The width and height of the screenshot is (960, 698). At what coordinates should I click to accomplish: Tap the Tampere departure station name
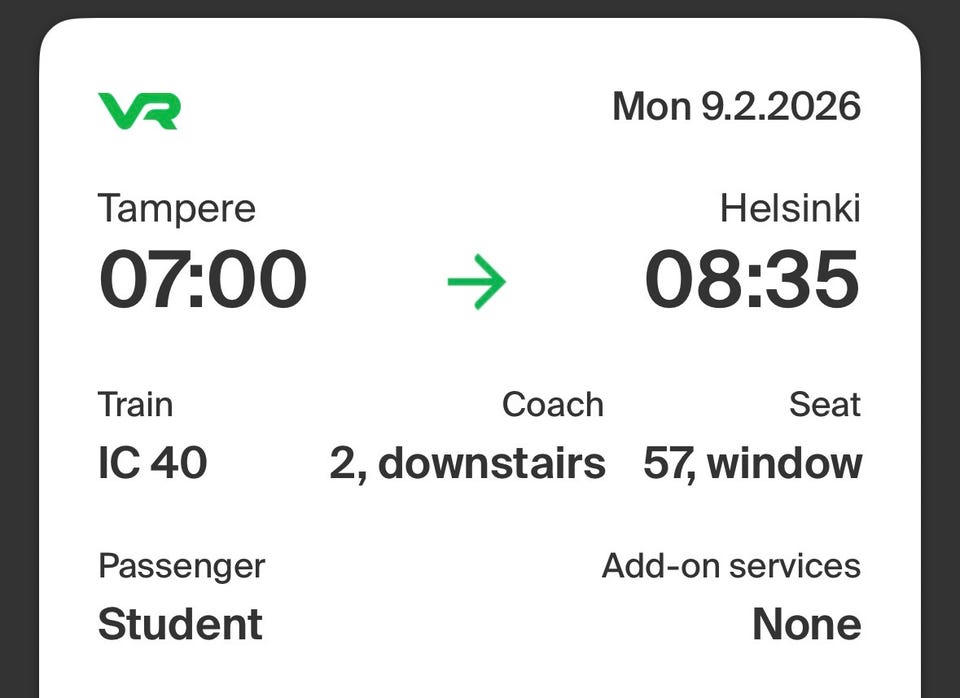click(x=177, y=209)
